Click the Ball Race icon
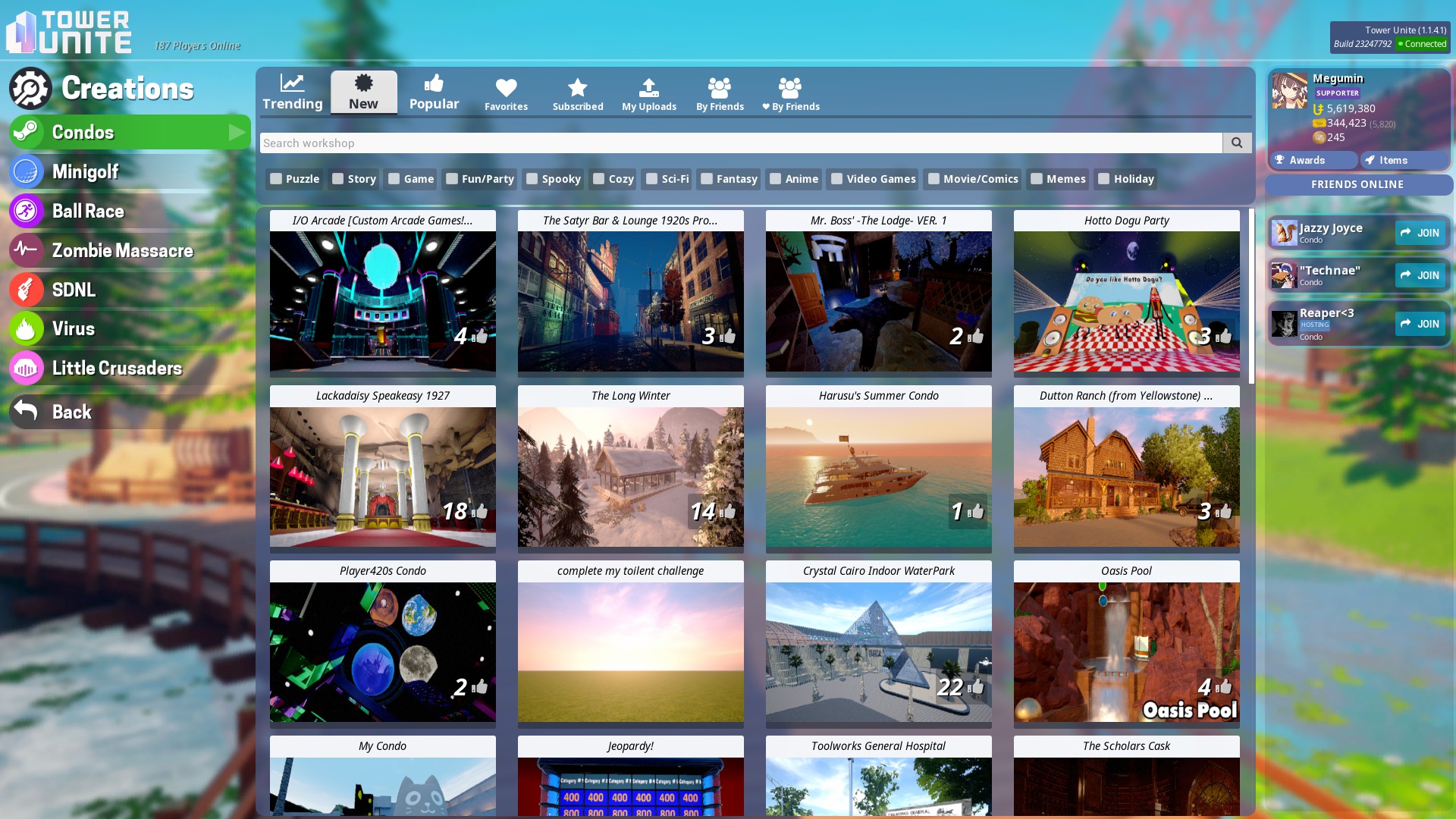Viewport: 1456px width, 819px height. [x=27, y=211]
